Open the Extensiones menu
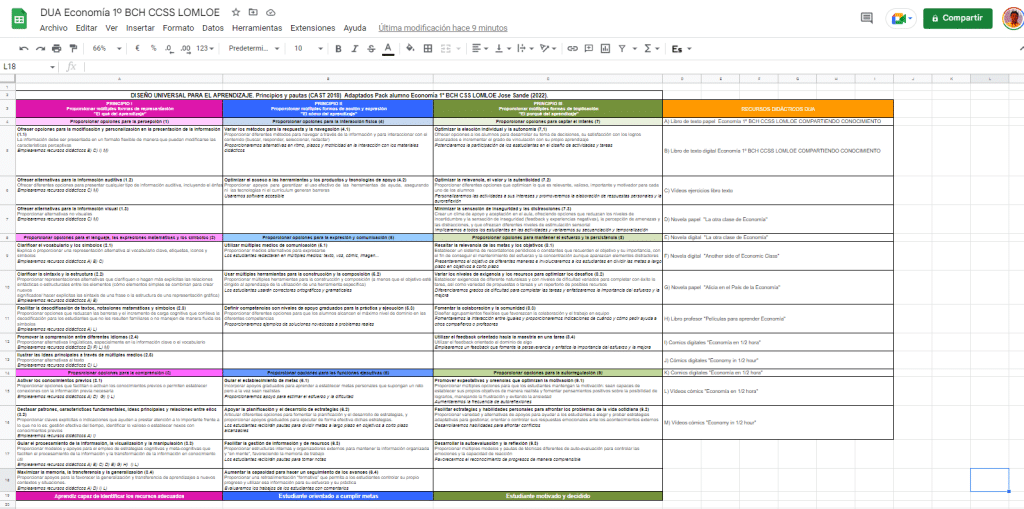The image size is (1024, 509). 312,28
